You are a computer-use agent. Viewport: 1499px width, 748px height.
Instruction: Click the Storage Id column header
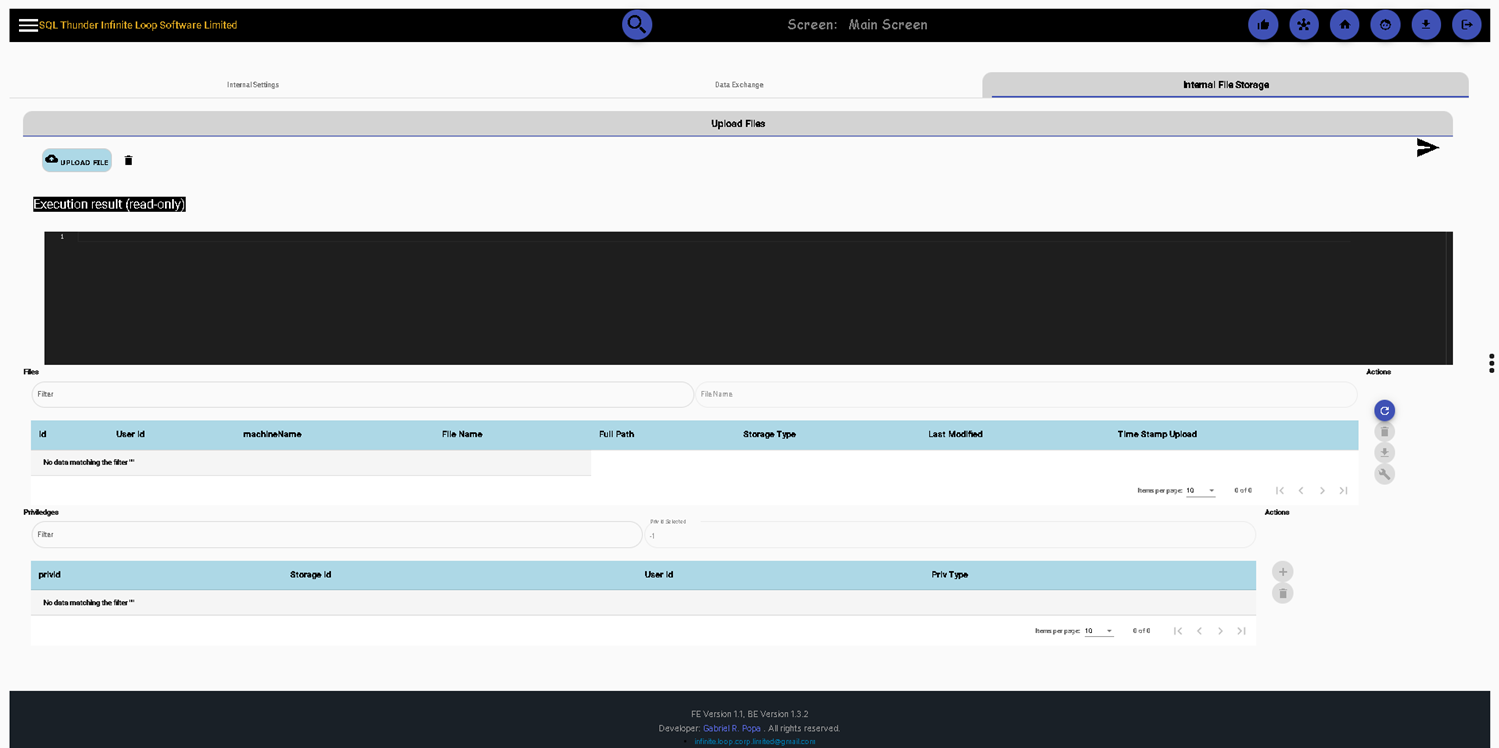click(x=310, y=575)
